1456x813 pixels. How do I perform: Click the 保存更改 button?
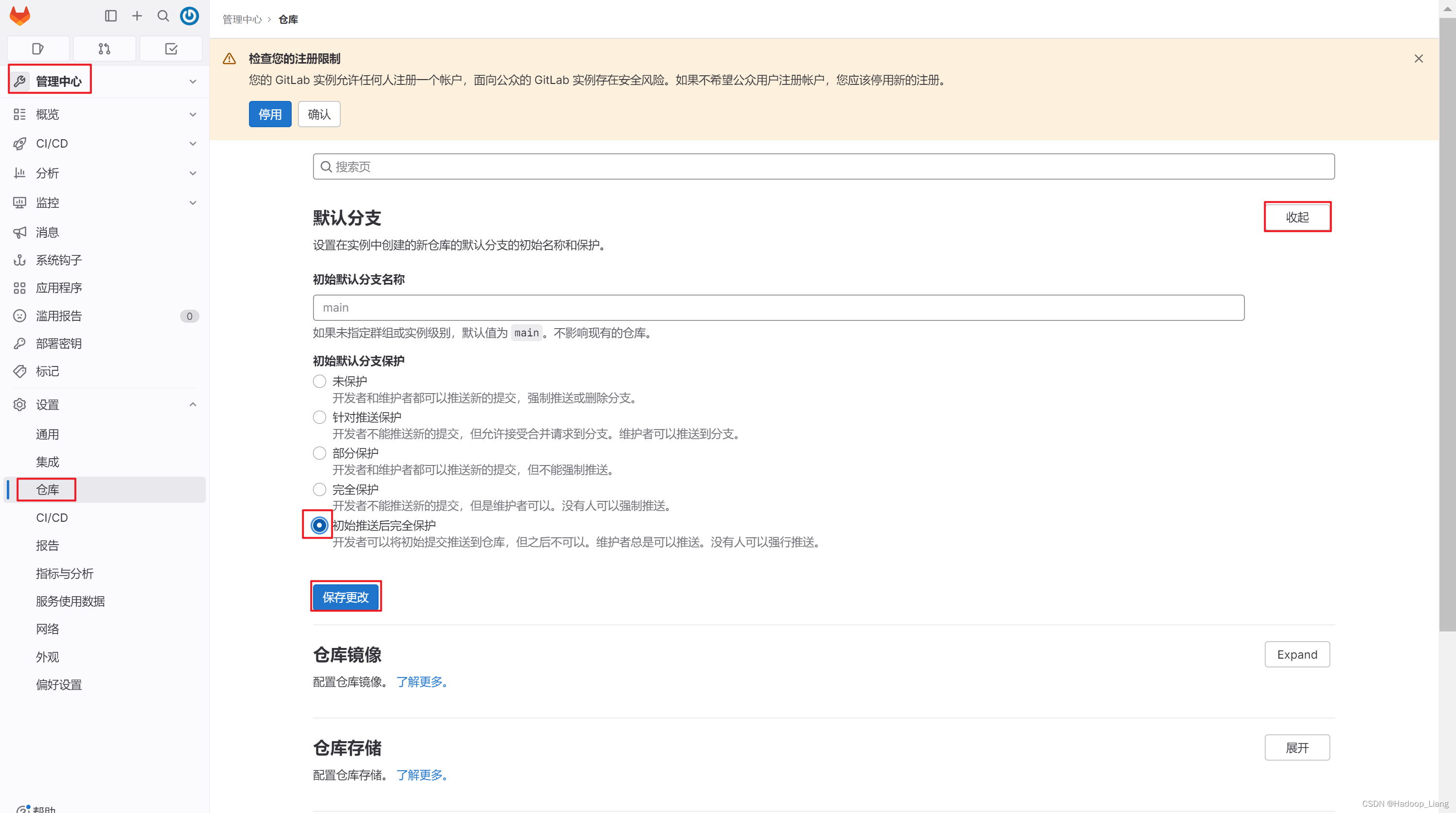click(346, 597)
